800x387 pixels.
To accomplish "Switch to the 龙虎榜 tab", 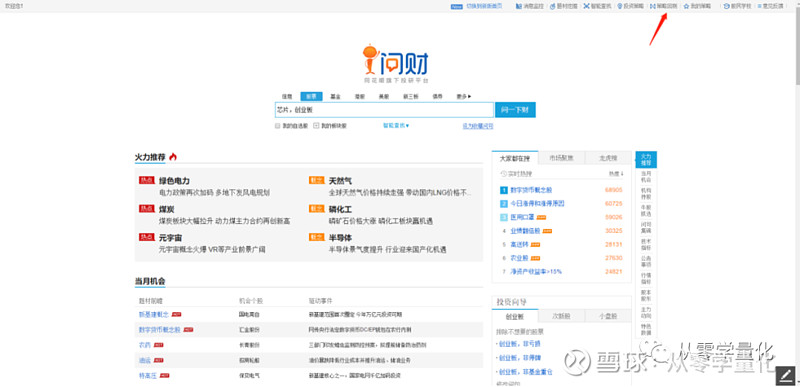I will point(608,158).
